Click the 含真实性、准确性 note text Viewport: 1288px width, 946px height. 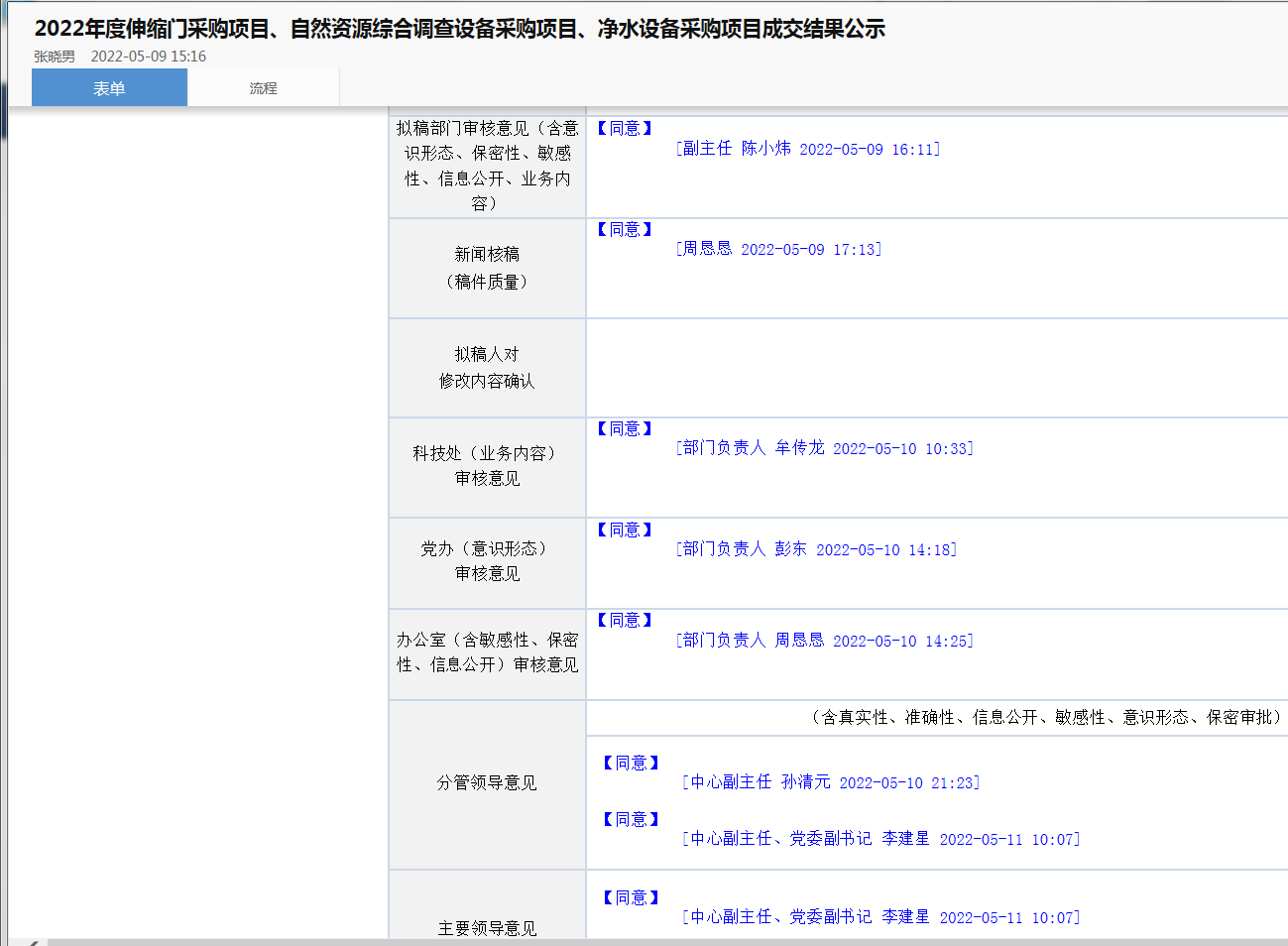(x=1047, y=717)
